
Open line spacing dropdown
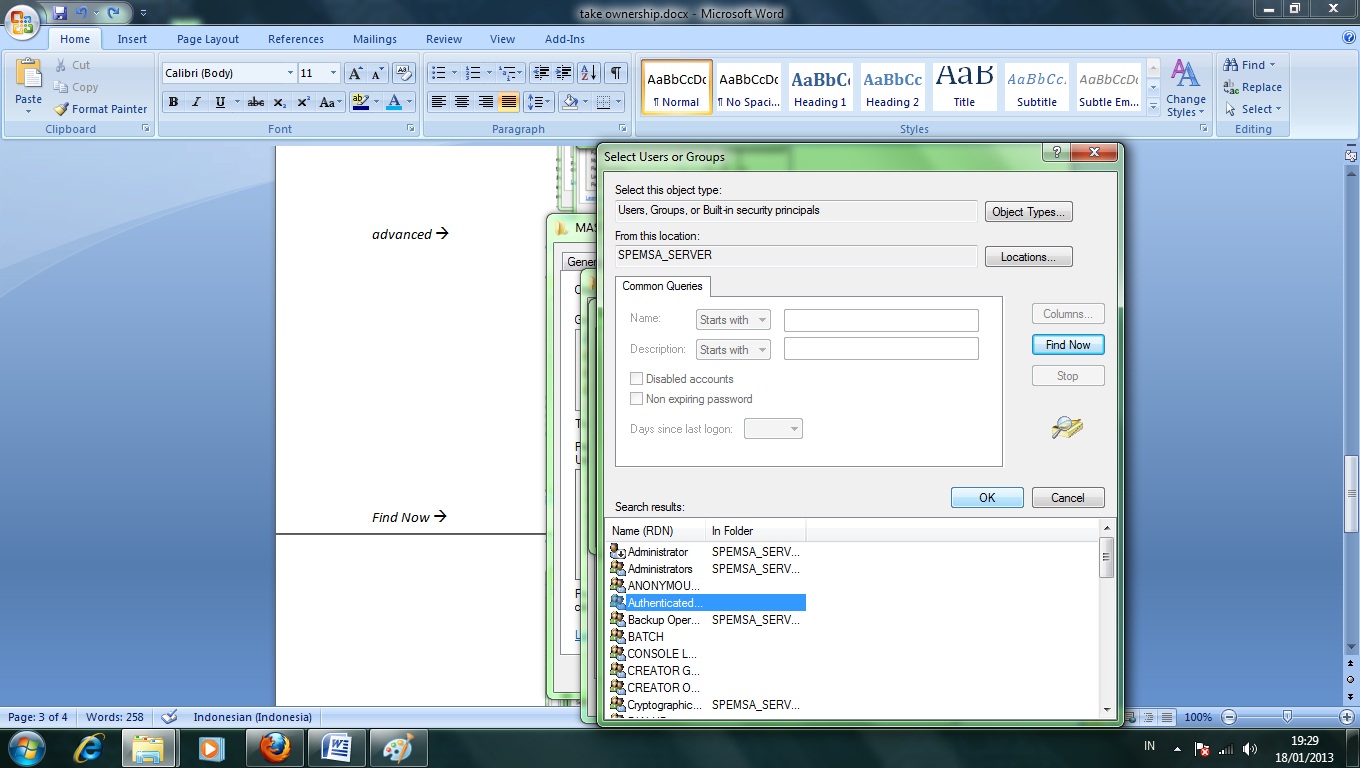click(x=539, y=102)
